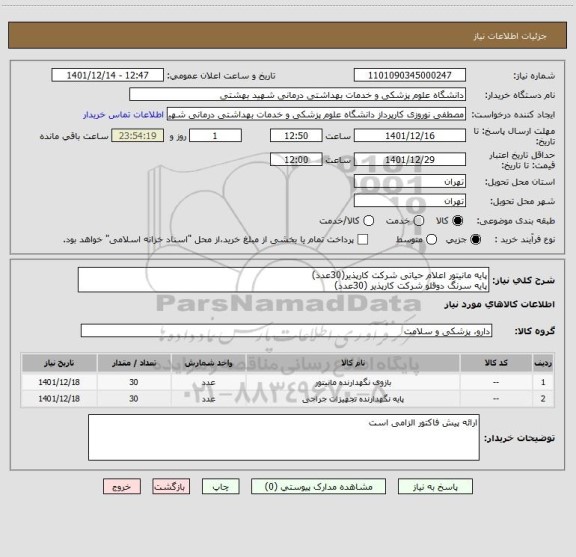Click the کد کالا column header
Screen dimensions: 576x557
[496, 363]
